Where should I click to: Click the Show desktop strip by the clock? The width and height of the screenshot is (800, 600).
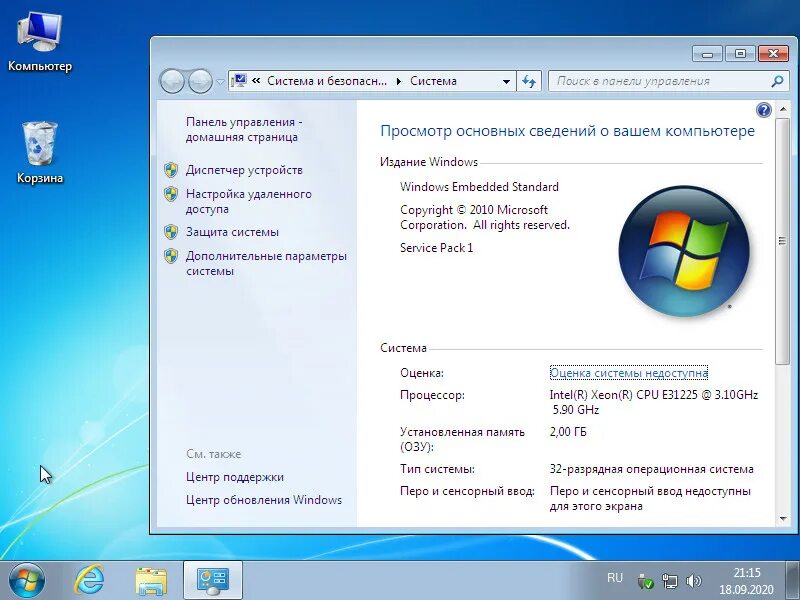tap(792, 580)
